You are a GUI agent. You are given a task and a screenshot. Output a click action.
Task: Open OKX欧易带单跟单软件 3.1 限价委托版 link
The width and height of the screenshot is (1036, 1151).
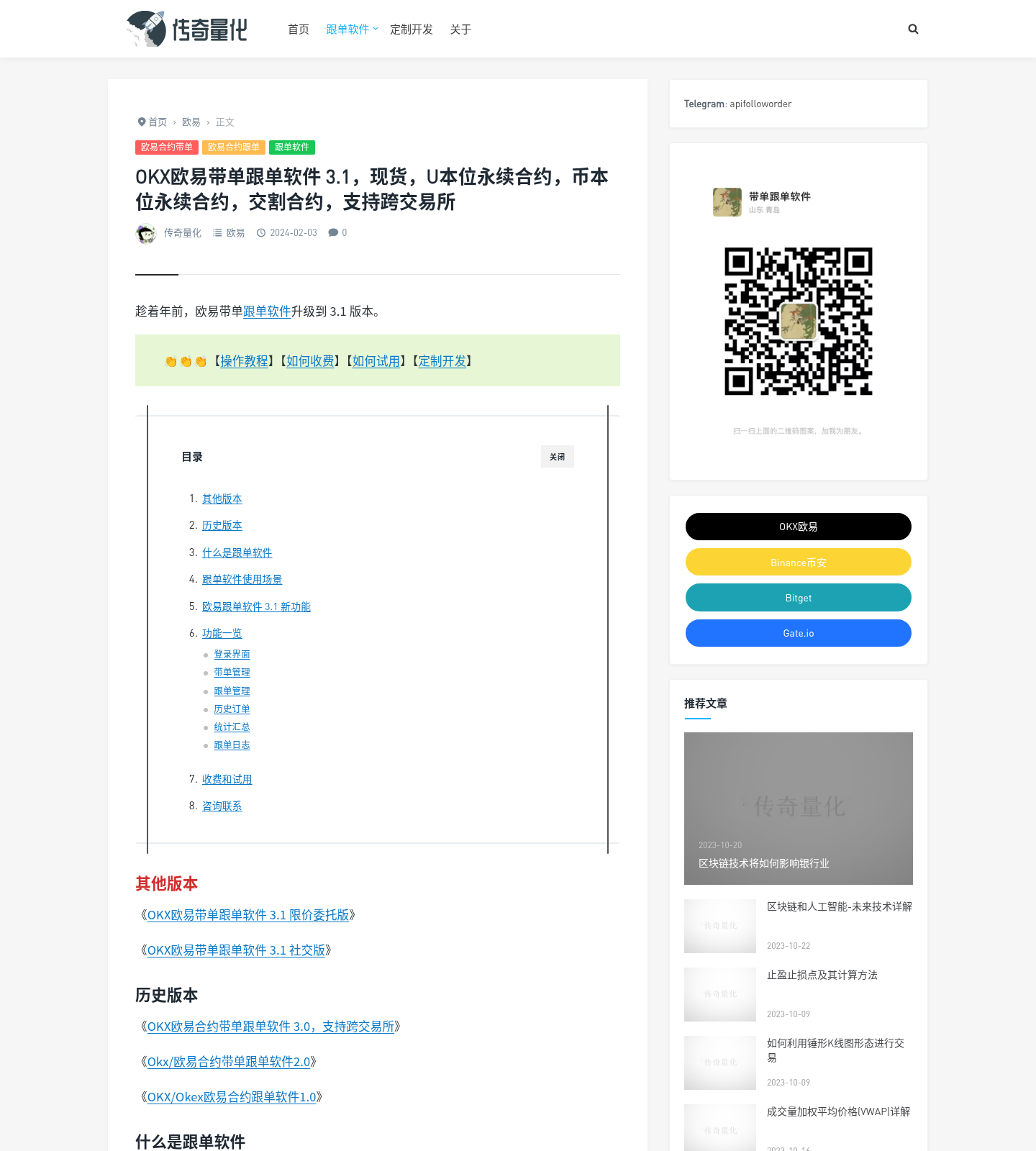click(248, 915)
